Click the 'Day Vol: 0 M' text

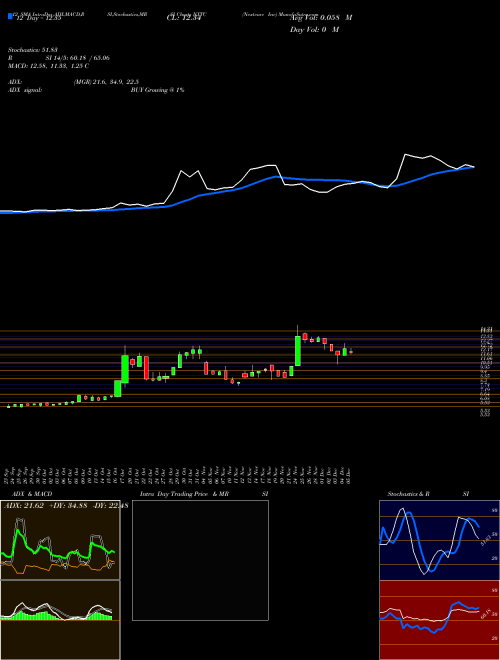tap(314, 30)
